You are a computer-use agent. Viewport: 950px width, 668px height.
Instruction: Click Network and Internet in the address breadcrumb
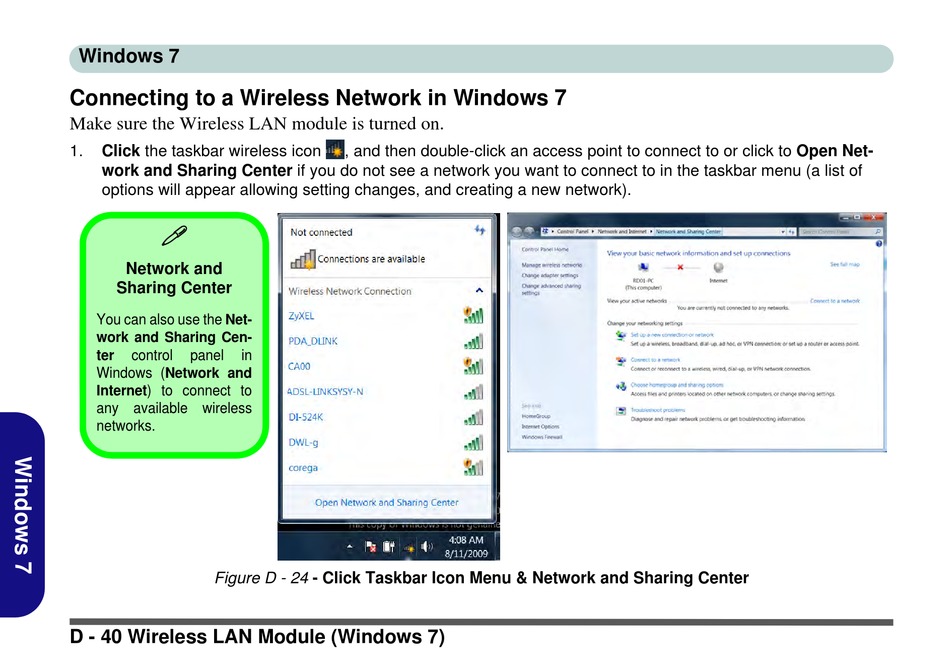pos(621,231)
